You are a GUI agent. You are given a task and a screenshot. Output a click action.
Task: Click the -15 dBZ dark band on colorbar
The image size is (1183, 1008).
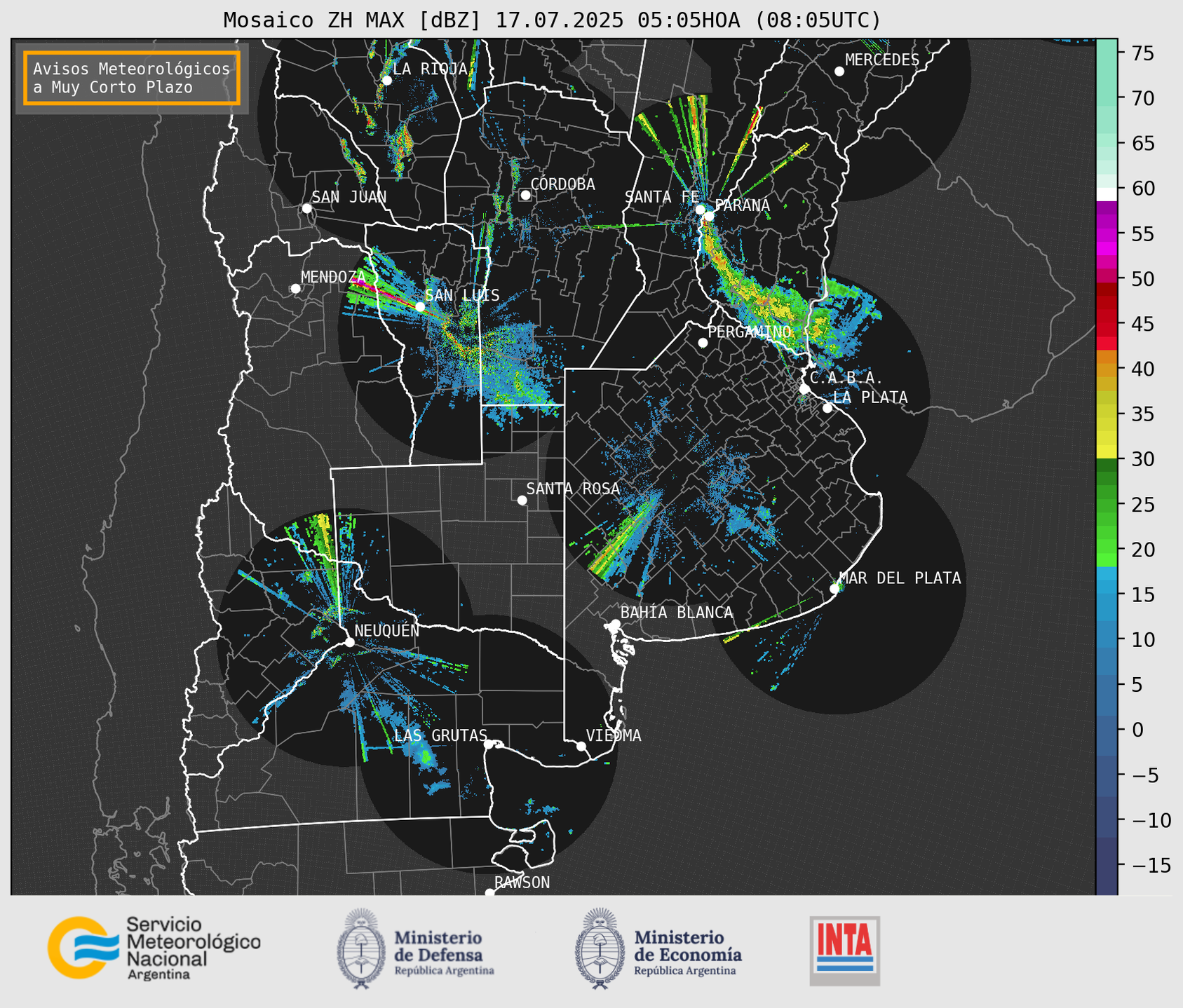1107,866
